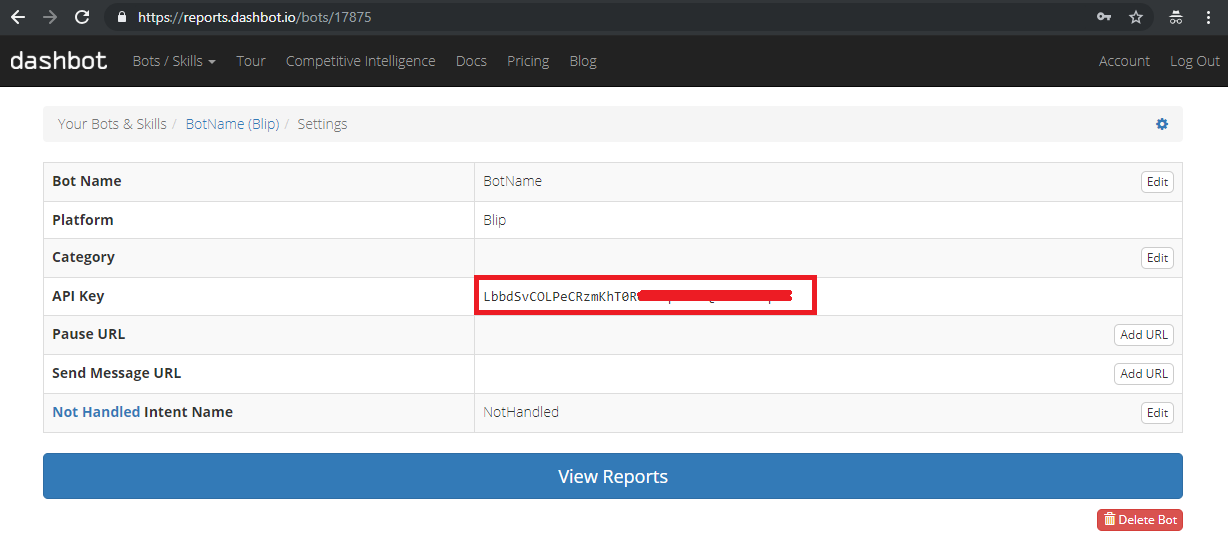This screenshot has height=559, width=1228.
Task: Open Competitive Intelligence page
Action: pyautogui.click(x=360, y=61)
